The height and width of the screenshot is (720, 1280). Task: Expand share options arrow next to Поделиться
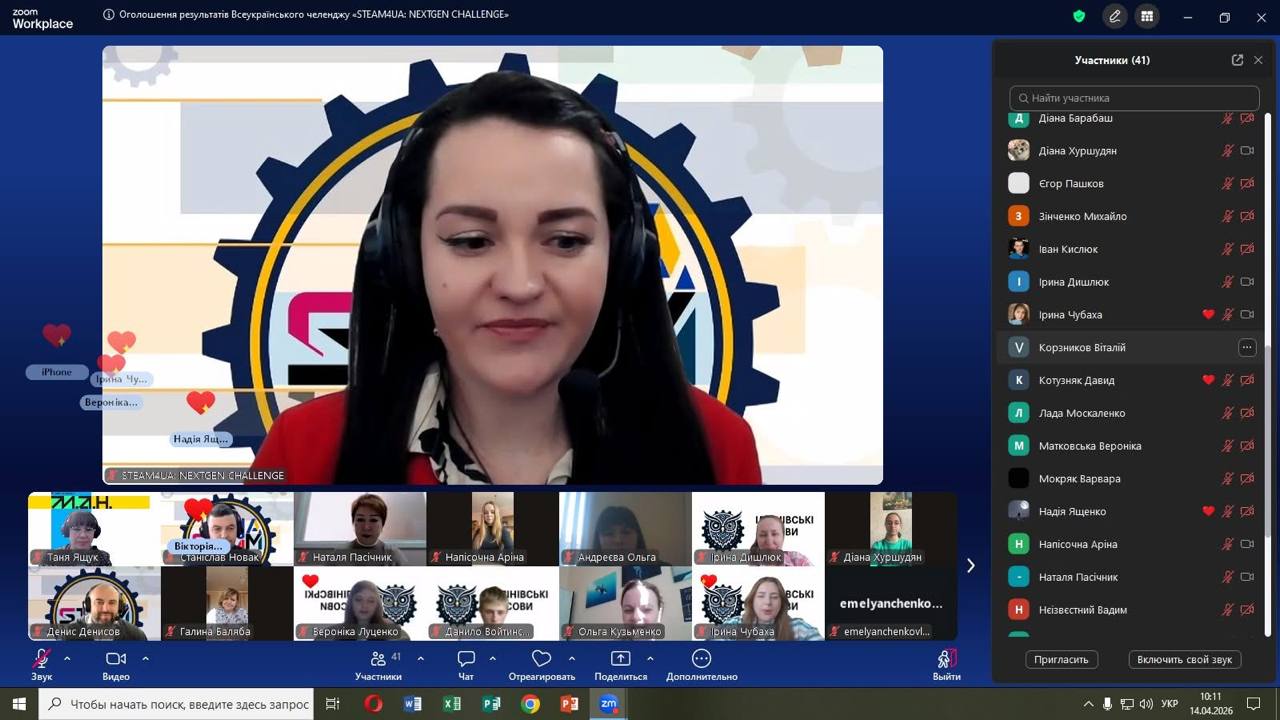tap(650, 659)
